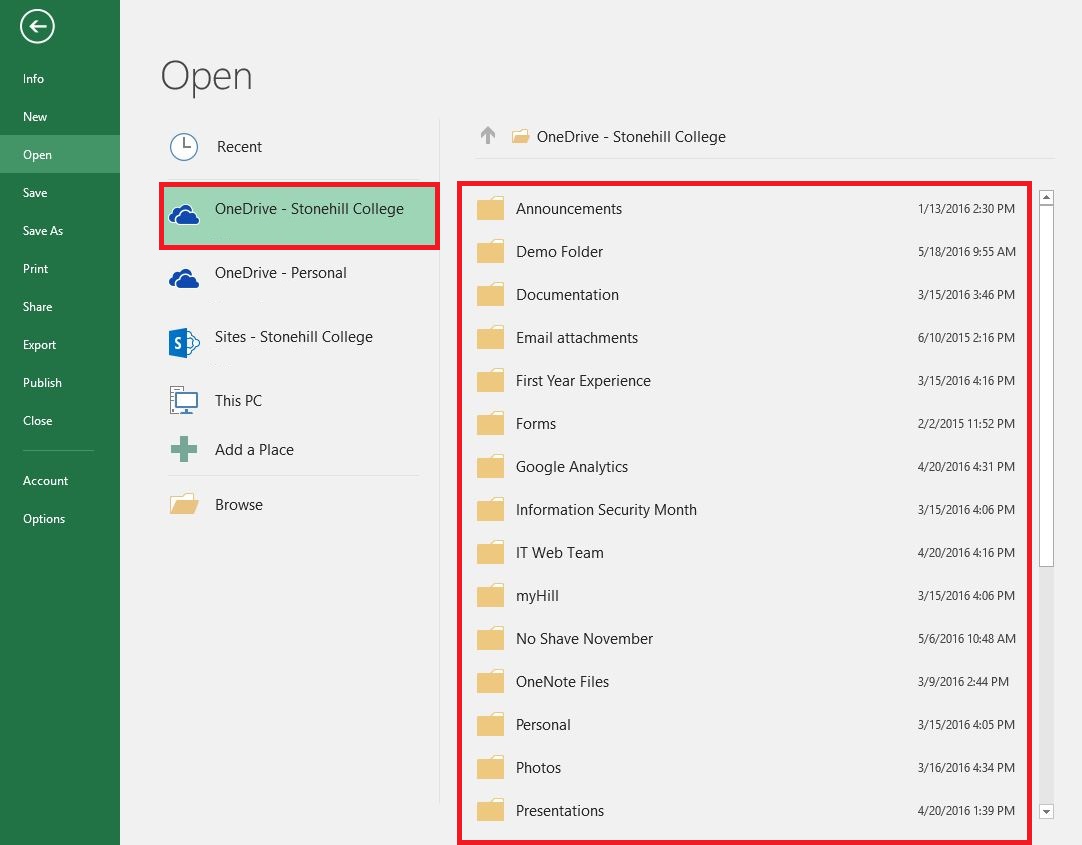
Task: Click the Browse folder icon
Action: coord(184,504)
